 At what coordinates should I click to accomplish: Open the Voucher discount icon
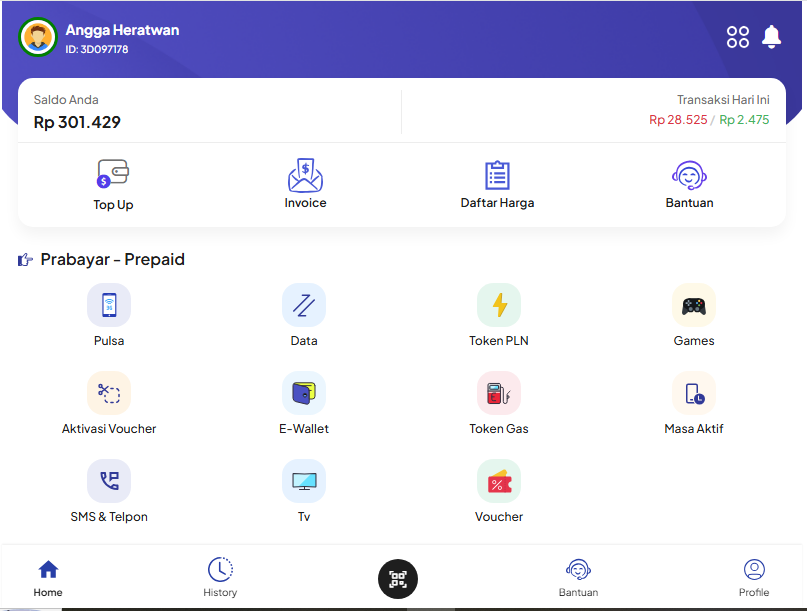(x=499, y=481)
